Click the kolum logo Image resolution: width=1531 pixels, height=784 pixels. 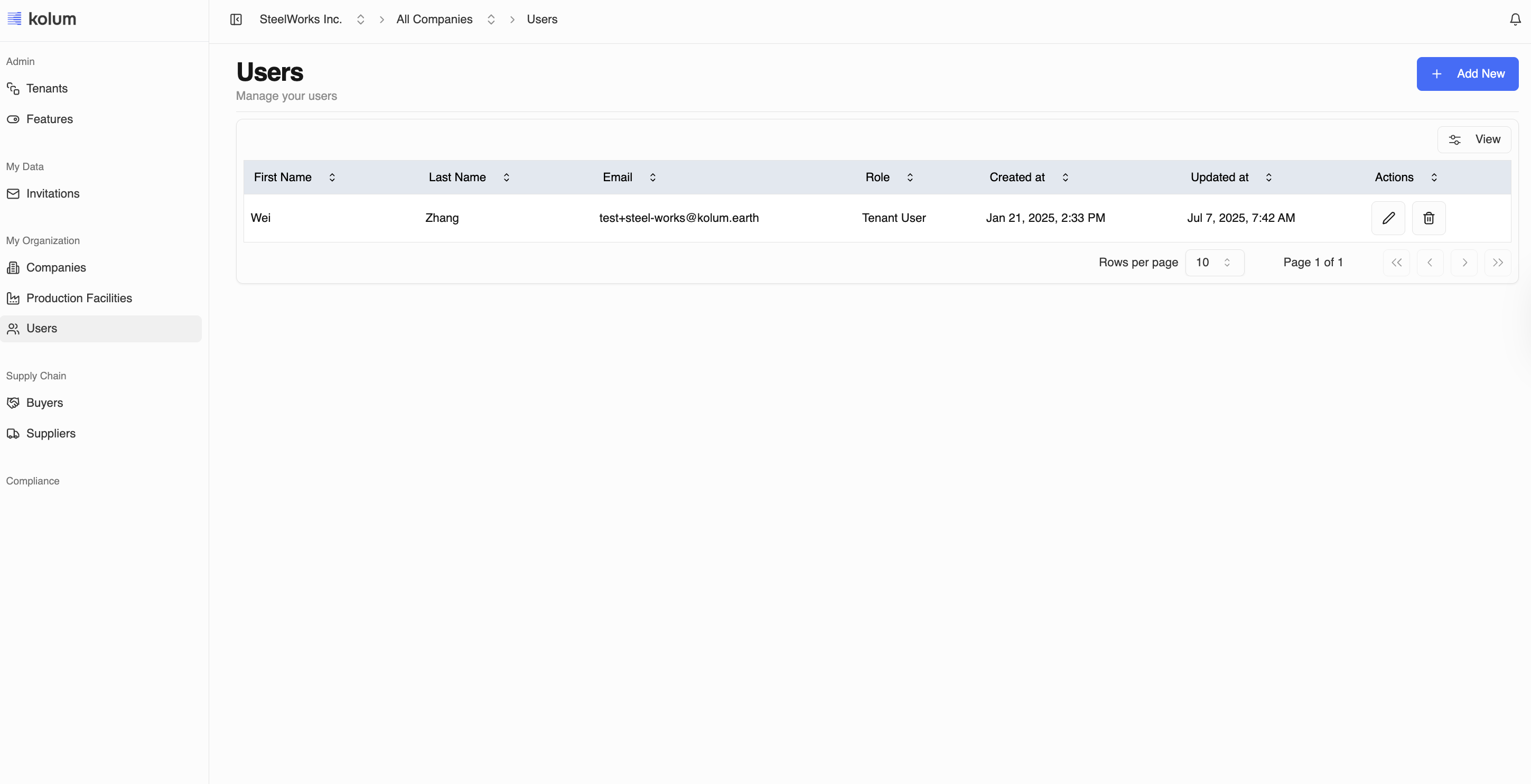(42, 19)
